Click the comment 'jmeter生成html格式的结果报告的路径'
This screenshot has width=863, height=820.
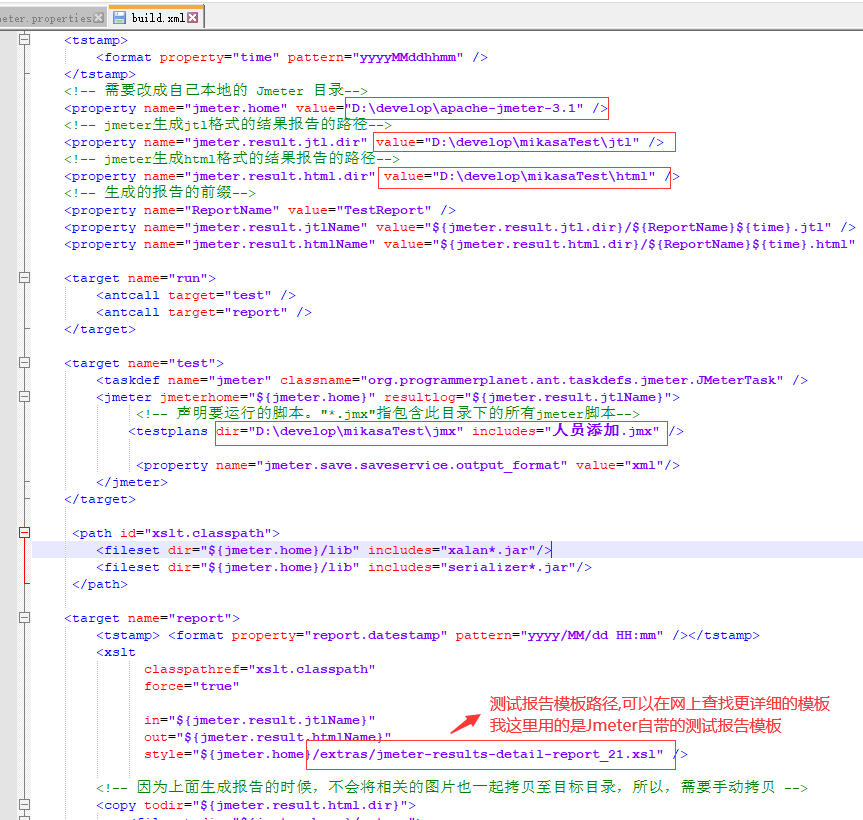click(232, 158)
